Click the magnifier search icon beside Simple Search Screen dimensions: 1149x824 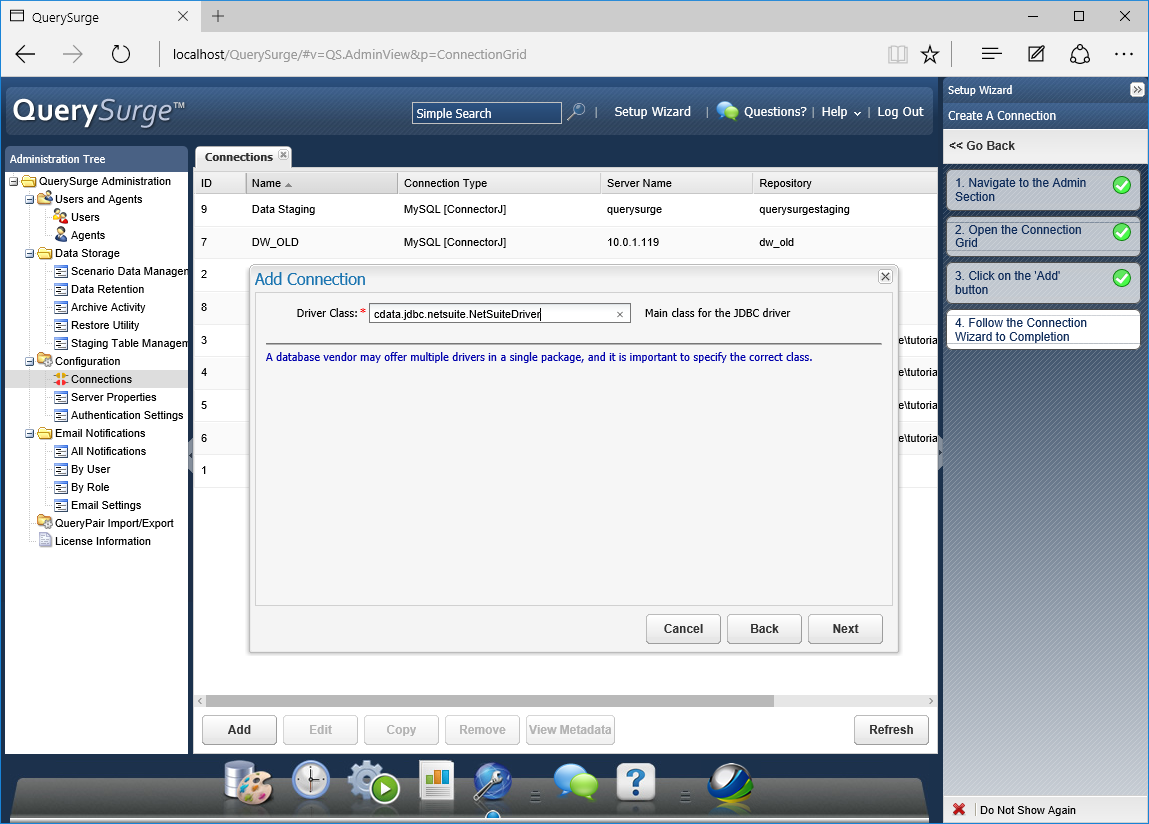click(576, 113)
